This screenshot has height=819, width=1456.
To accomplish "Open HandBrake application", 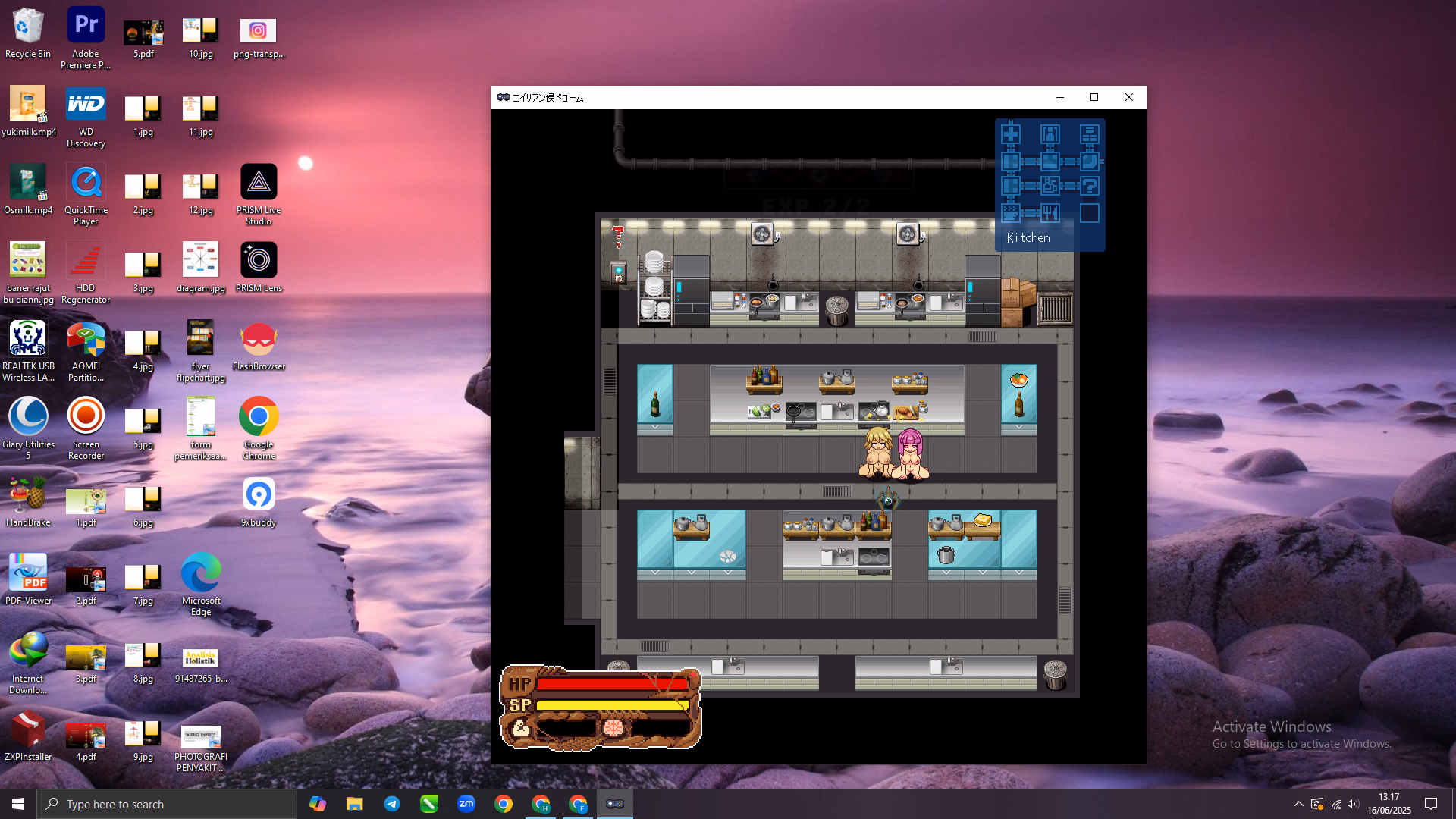I will (28, 502).
